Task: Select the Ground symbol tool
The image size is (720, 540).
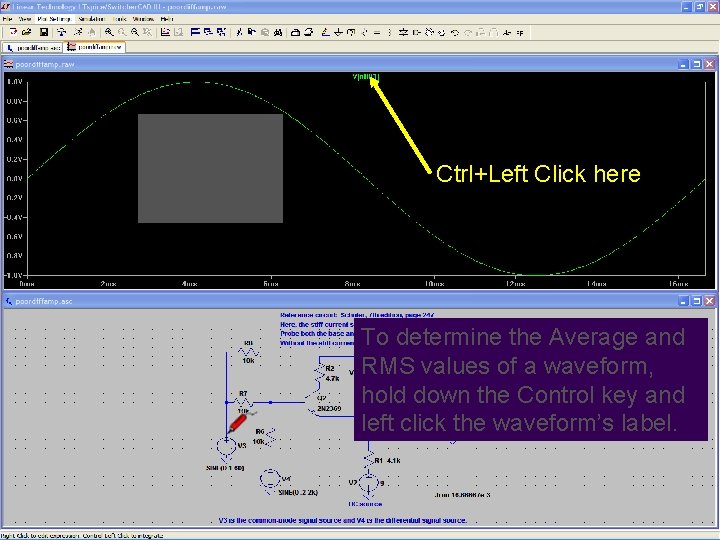Action: tap(338, 32)
